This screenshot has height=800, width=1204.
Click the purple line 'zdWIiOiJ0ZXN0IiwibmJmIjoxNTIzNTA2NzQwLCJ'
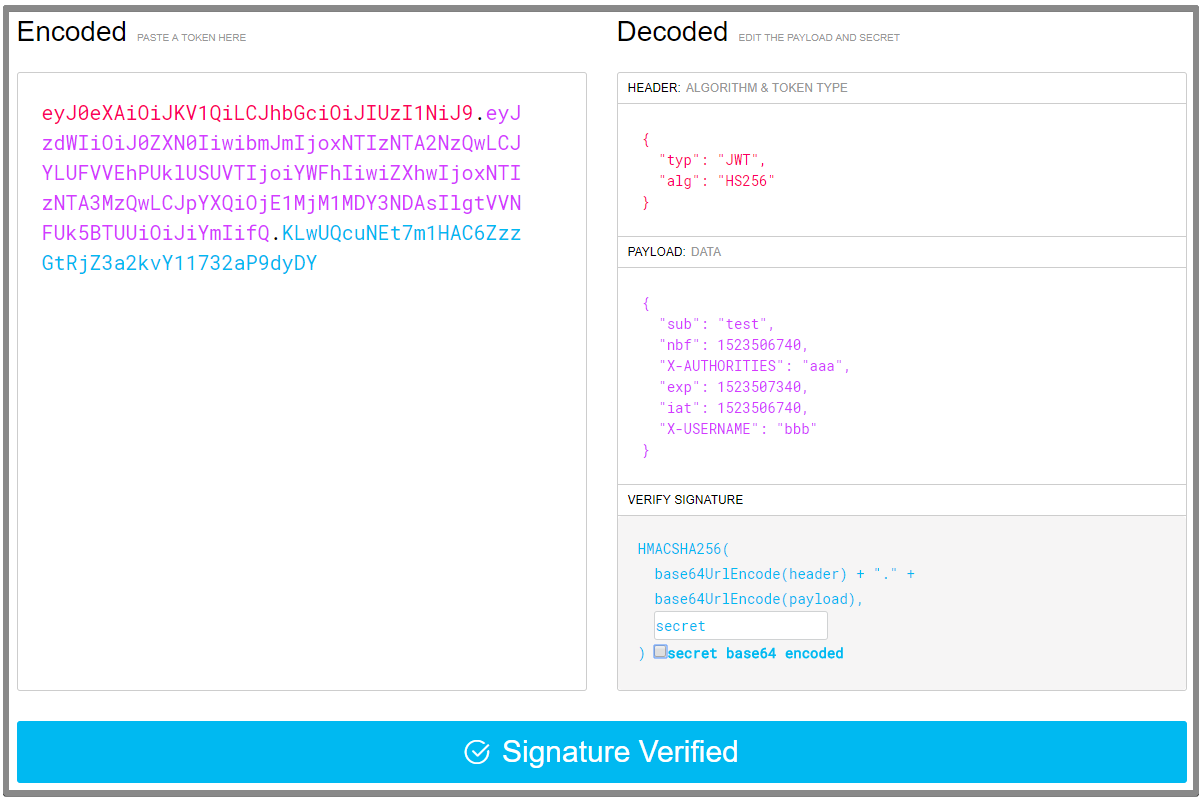tap(281, 144)
